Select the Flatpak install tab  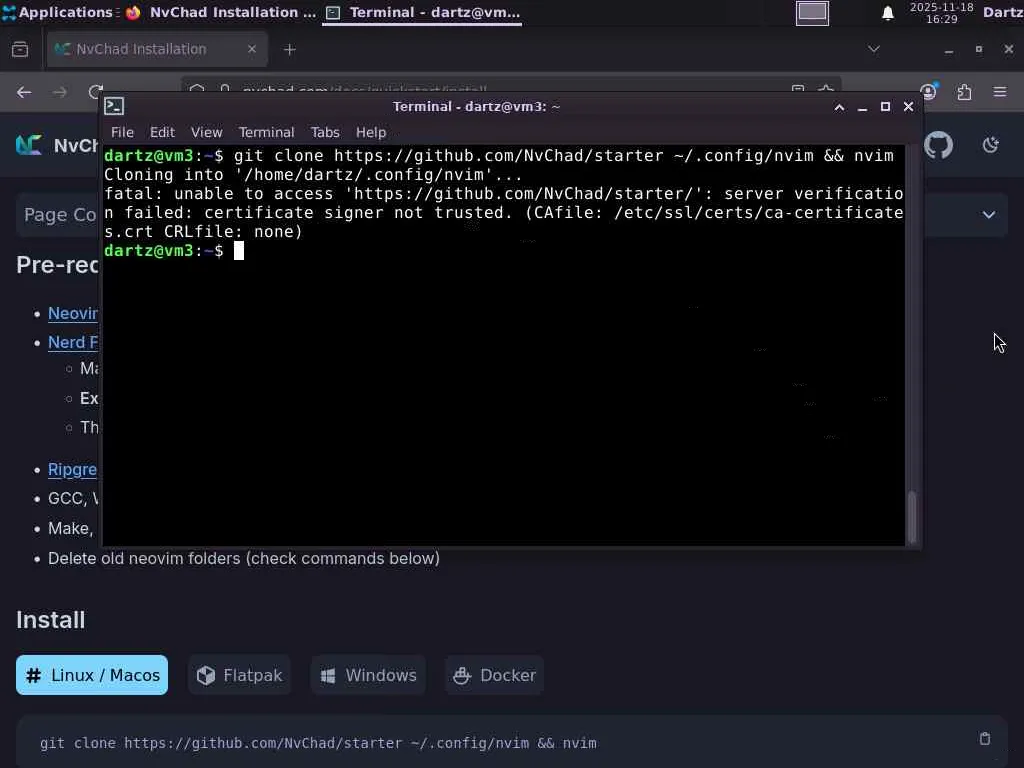pyautogui.click(x=240, y=675)
